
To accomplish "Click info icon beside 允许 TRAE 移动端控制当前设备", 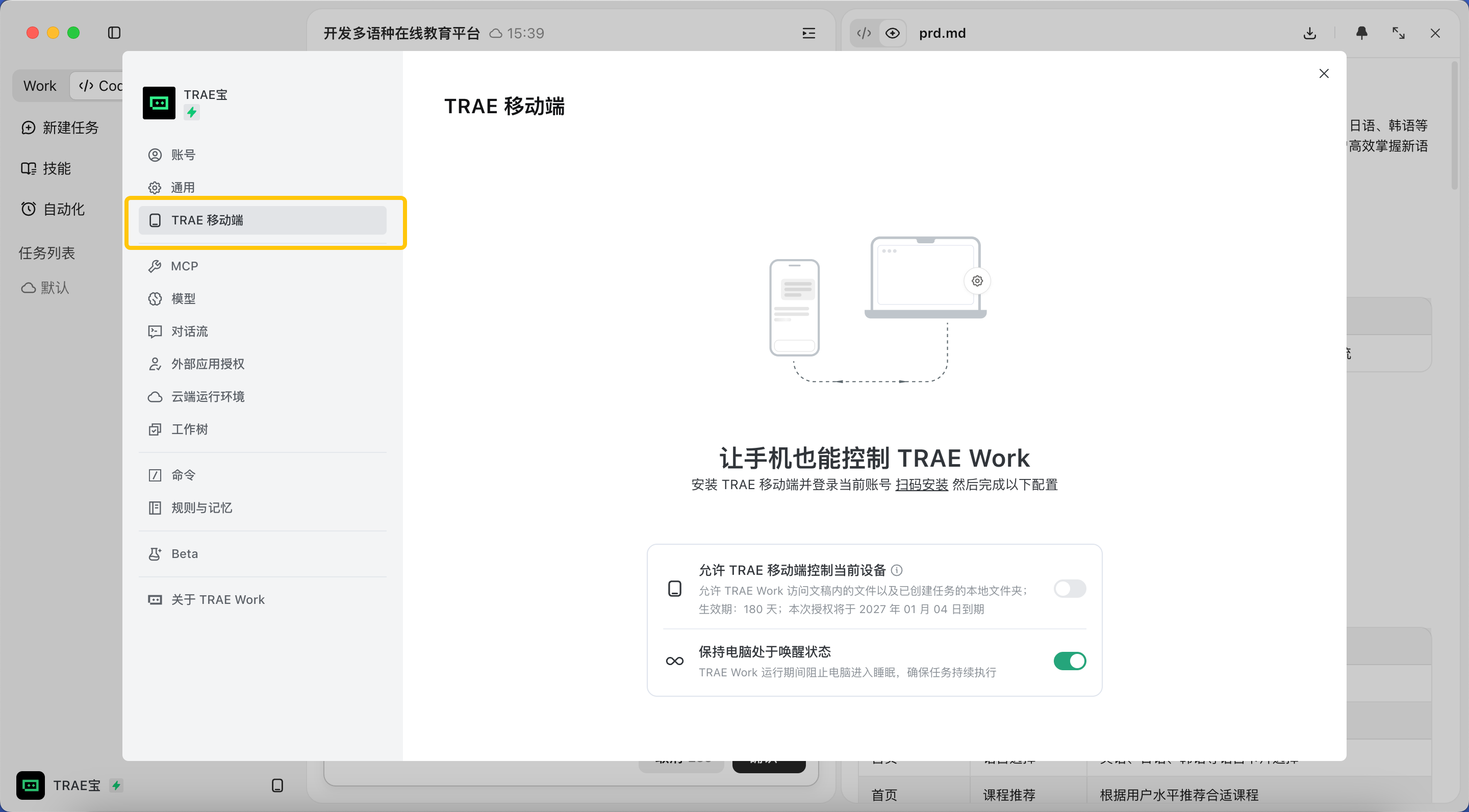I will [897, 570].
